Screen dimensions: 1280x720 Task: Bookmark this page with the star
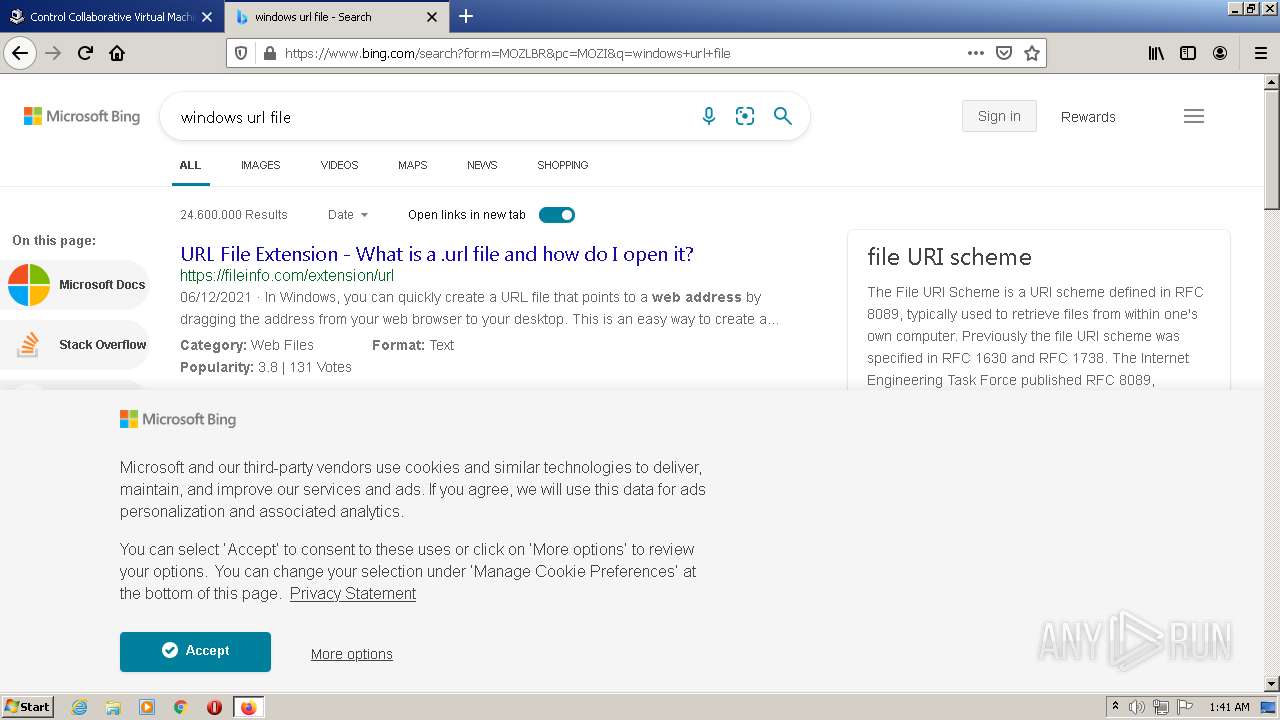click(x=1032, y=53)
